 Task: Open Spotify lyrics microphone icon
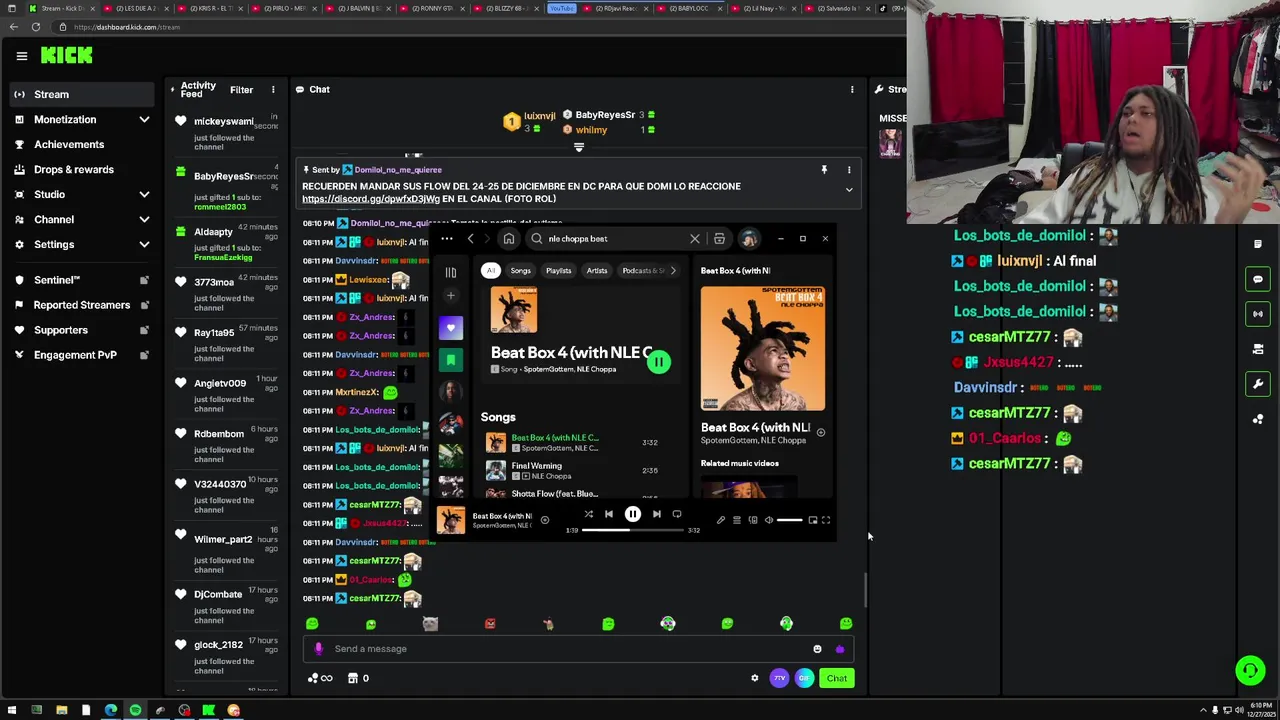click(721, 520)
